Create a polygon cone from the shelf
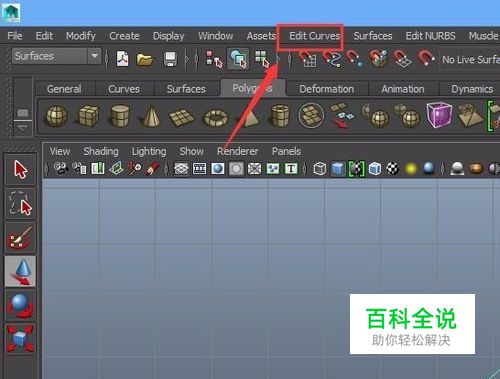Screen dimensions: 500x379 [x=151, y=116]
